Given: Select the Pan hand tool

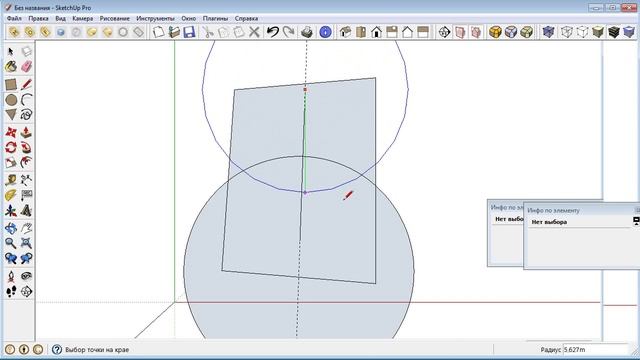Looking at the screenshot, I should click(27, 228).
